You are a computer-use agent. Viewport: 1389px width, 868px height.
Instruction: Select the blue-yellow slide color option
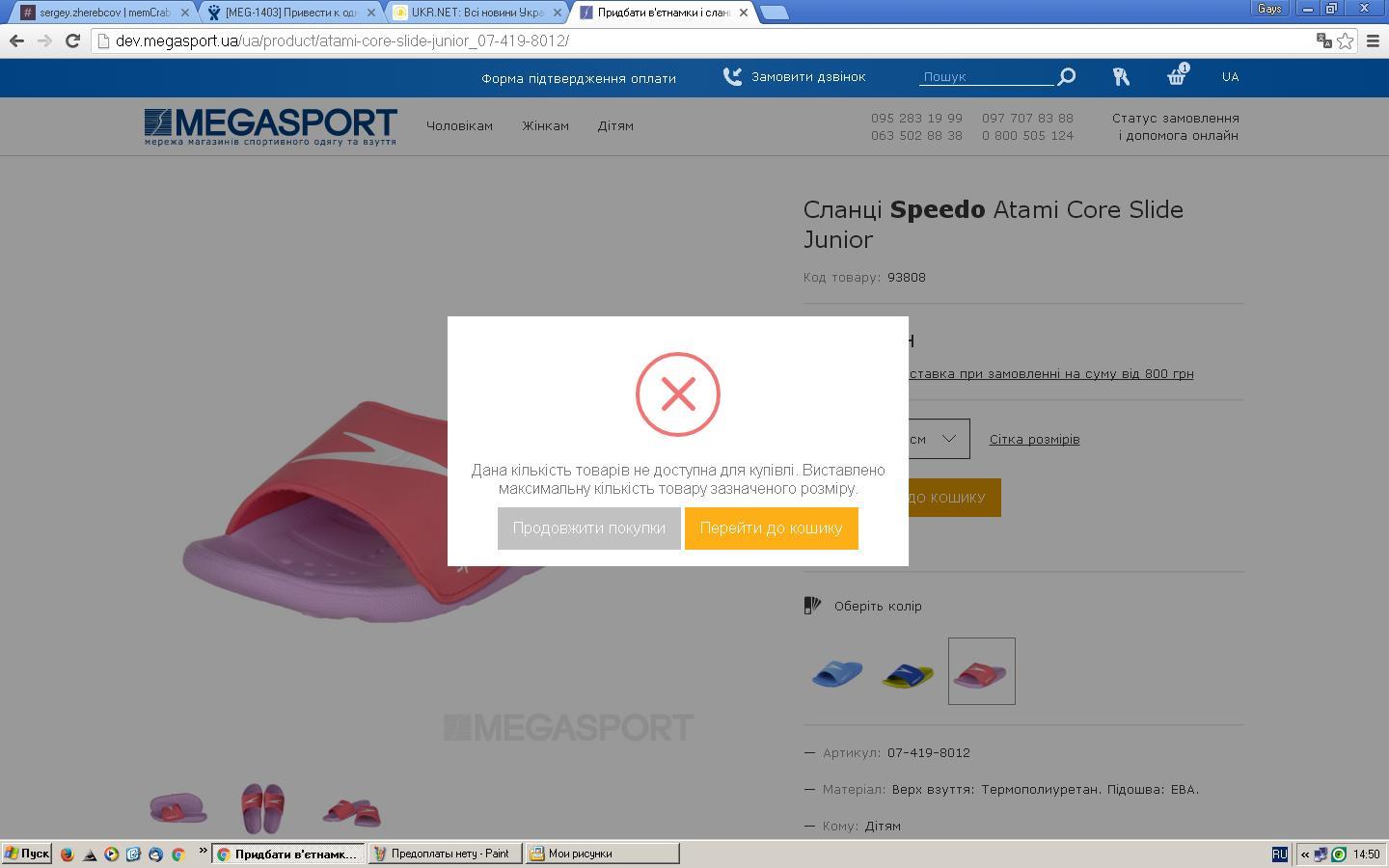908,672
